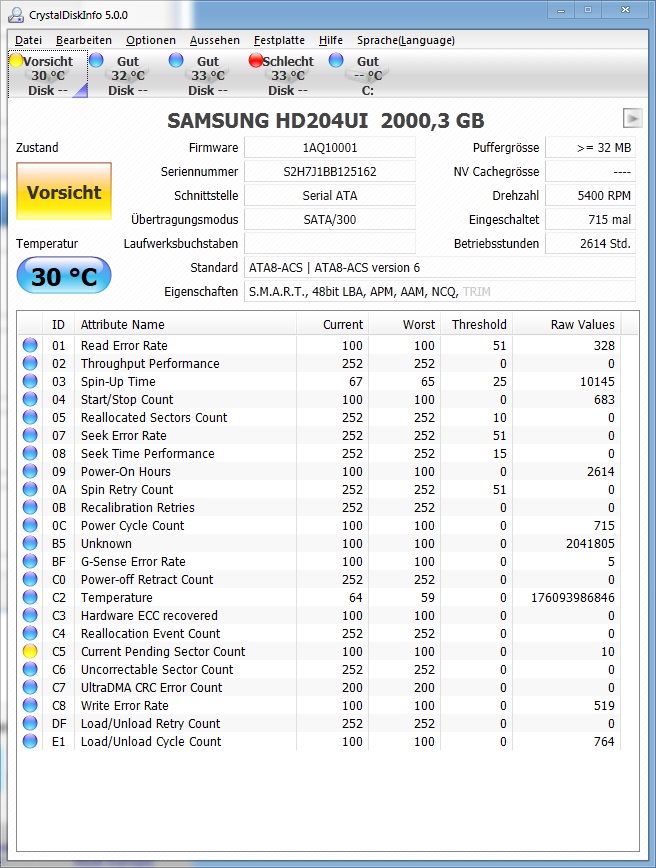Open the Datei menu

click(x=28, y=40)
